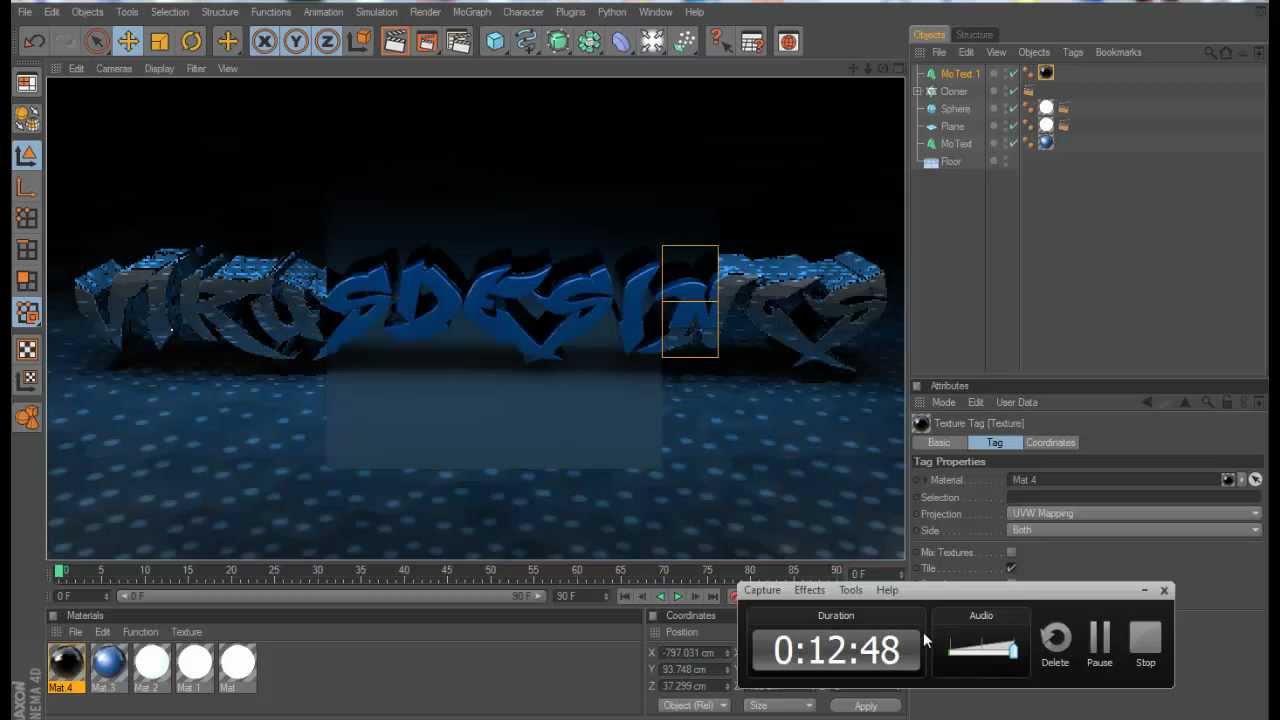Open Render Settings icon
This screenshot has height=720, width=1280.
point(459,42)
